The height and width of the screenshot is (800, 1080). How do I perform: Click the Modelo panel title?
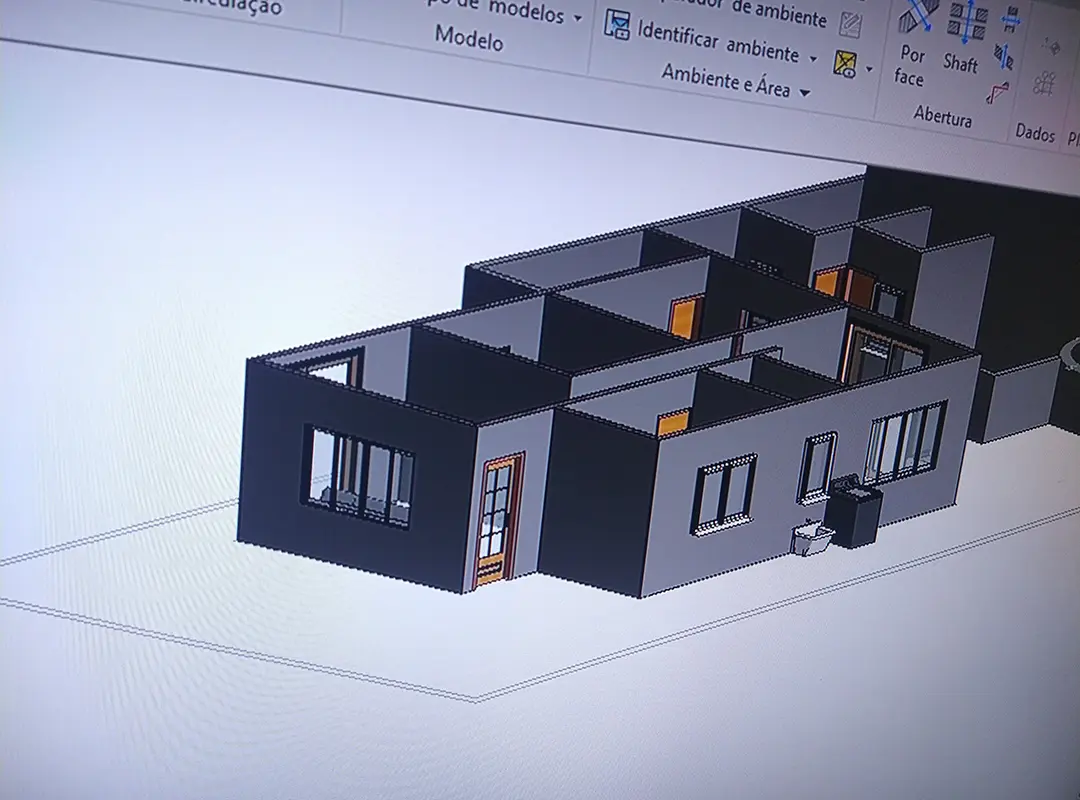pos(469,38)
